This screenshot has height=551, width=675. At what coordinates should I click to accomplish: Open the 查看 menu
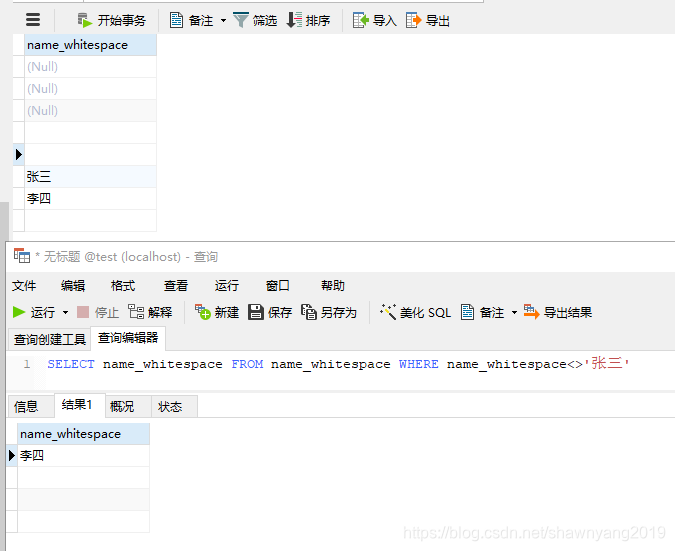(x=176, y=285)
